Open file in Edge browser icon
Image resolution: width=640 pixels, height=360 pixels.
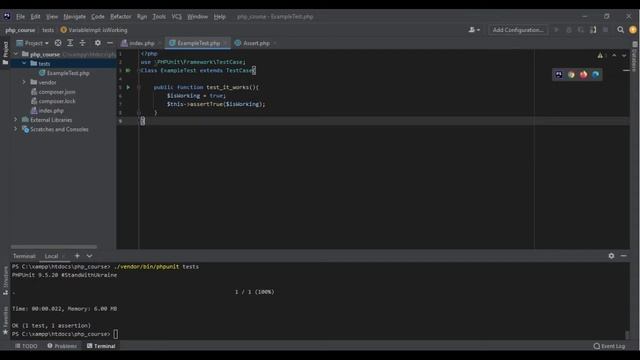click(x=596, y=75)
